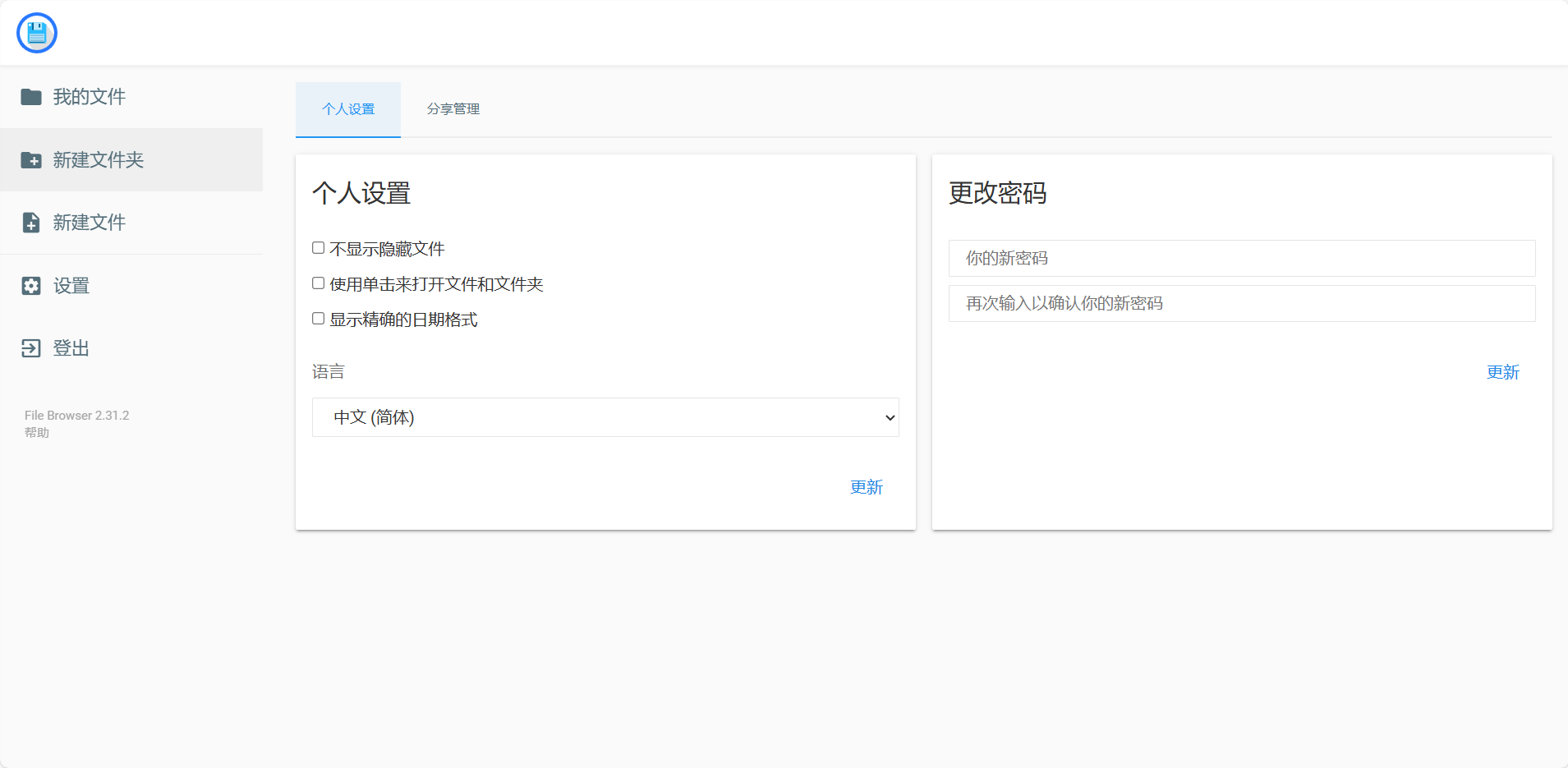Image resolution: width=1568 pixels, height=768 pixels.
Task: Click the File Browser save-disk logo icon
Action: 36,32
